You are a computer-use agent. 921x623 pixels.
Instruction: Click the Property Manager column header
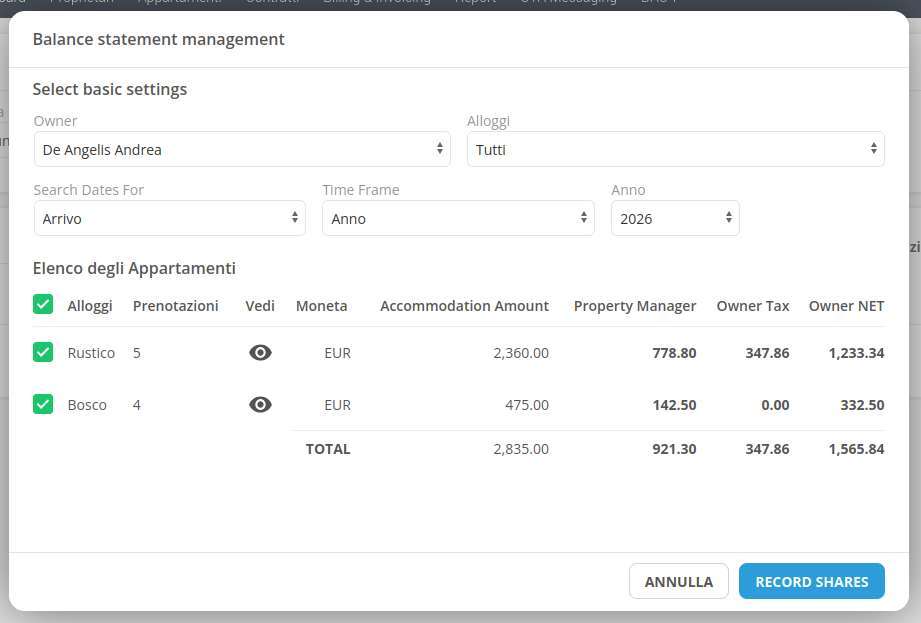pyautogui.click(x=634, y=306)
